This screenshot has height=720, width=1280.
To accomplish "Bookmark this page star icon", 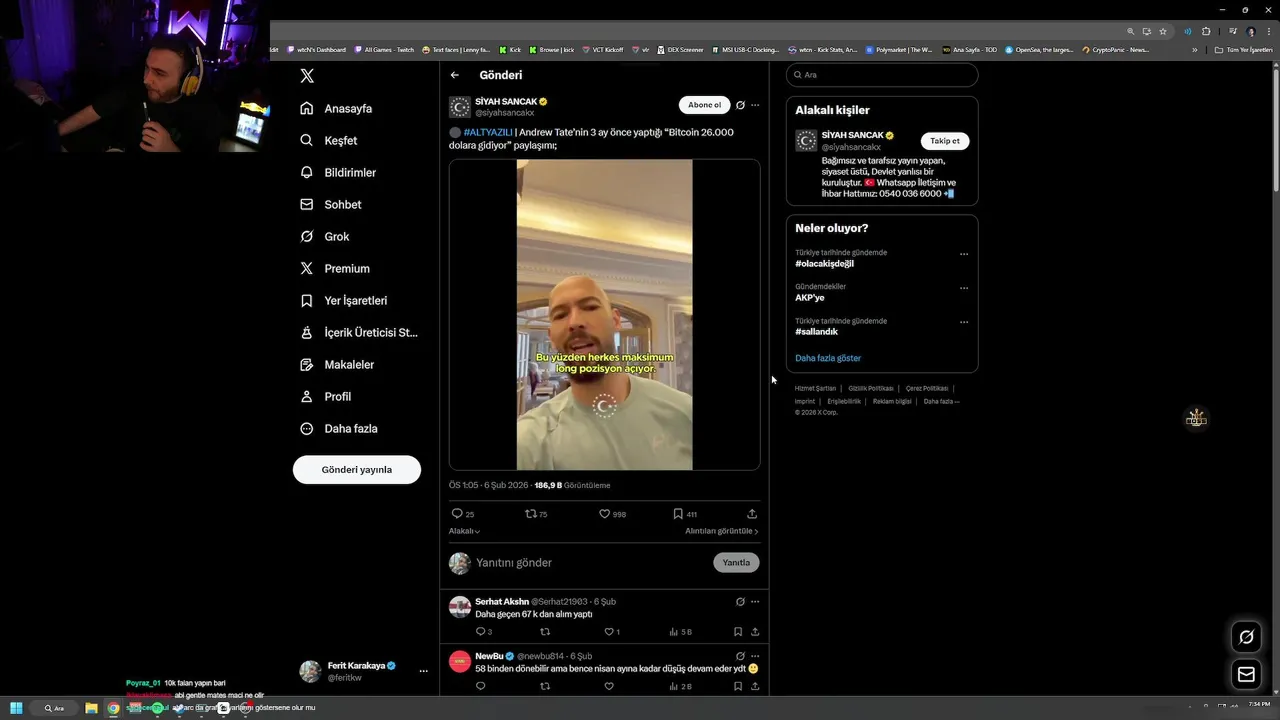I will click(x=1163, y=31).
